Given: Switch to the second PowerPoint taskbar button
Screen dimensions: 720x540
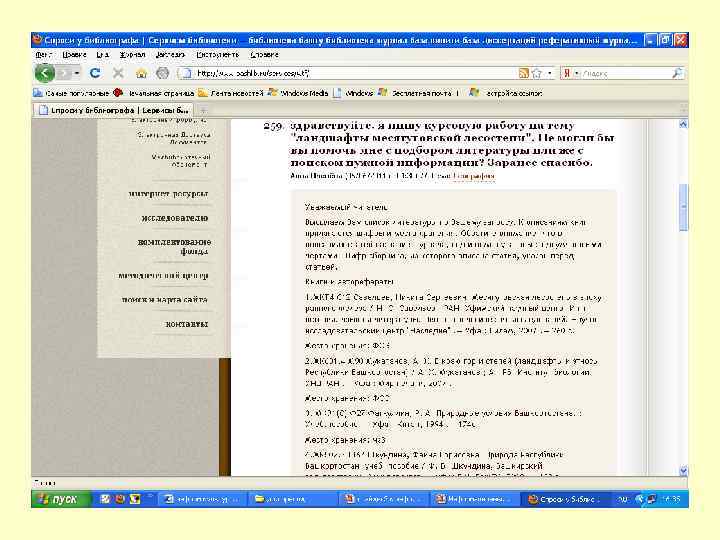Looking at the screenshot, I should pyautogui.click(x=475, y=499).
